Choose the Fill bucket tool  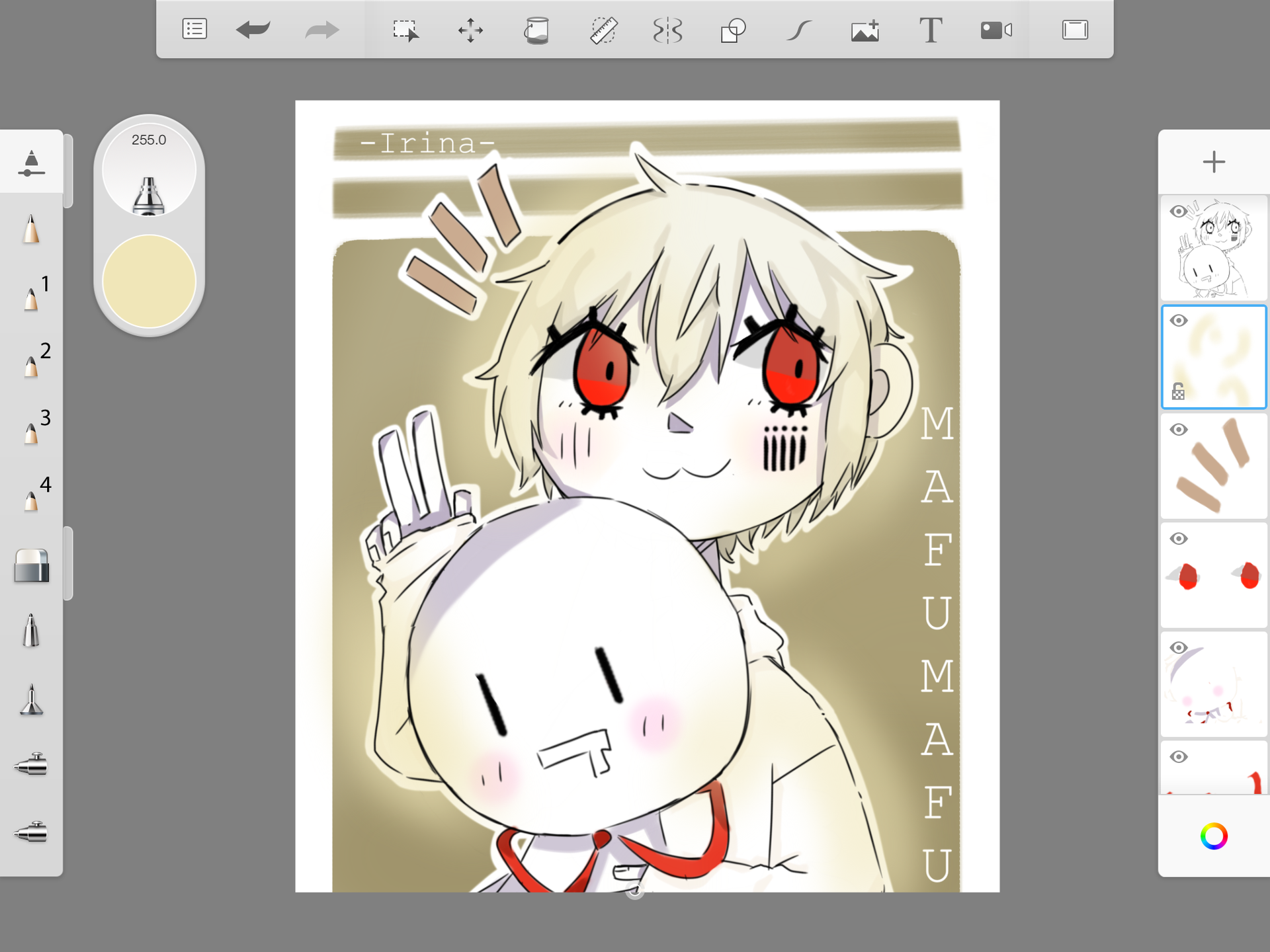(x=536, y=30)
